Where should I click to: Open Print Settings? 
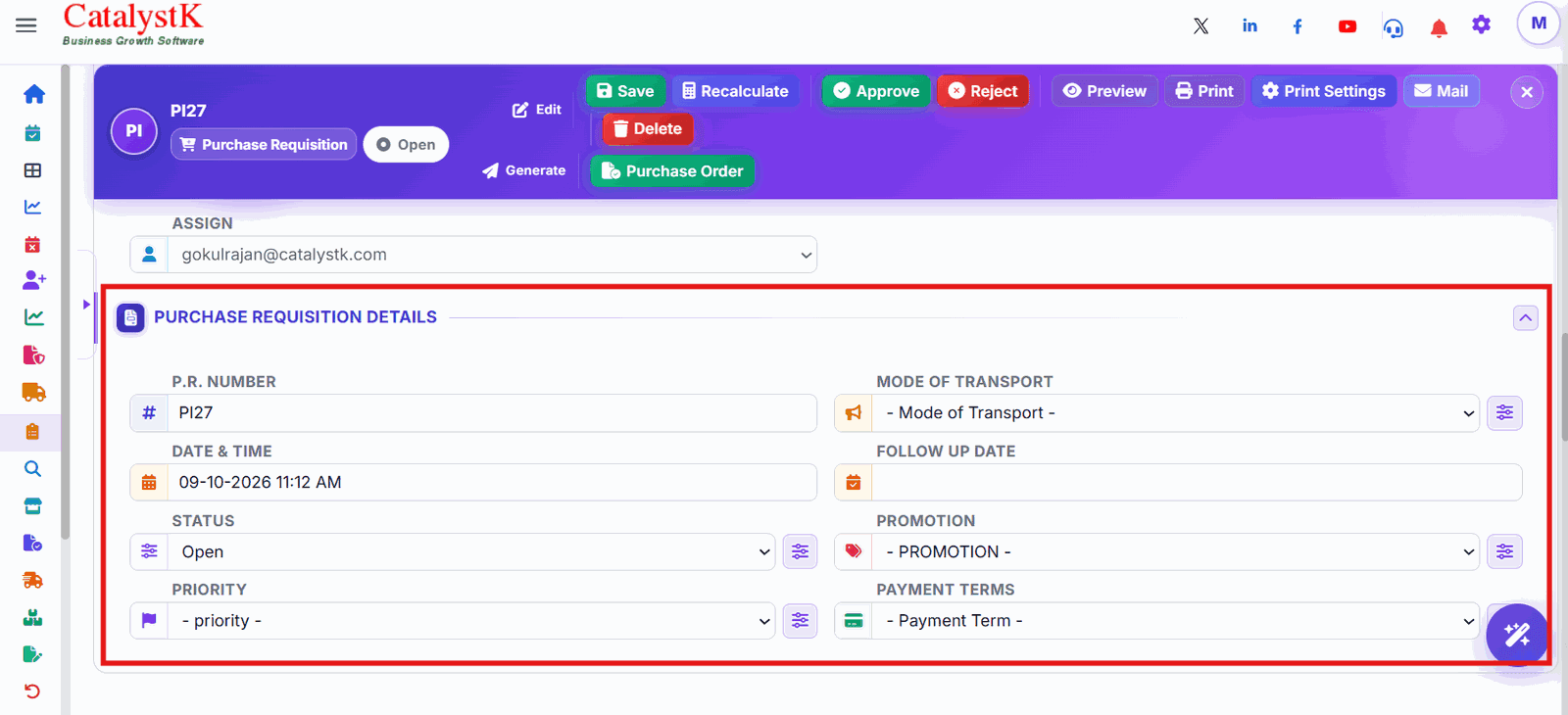click(x=1323, y=91)
